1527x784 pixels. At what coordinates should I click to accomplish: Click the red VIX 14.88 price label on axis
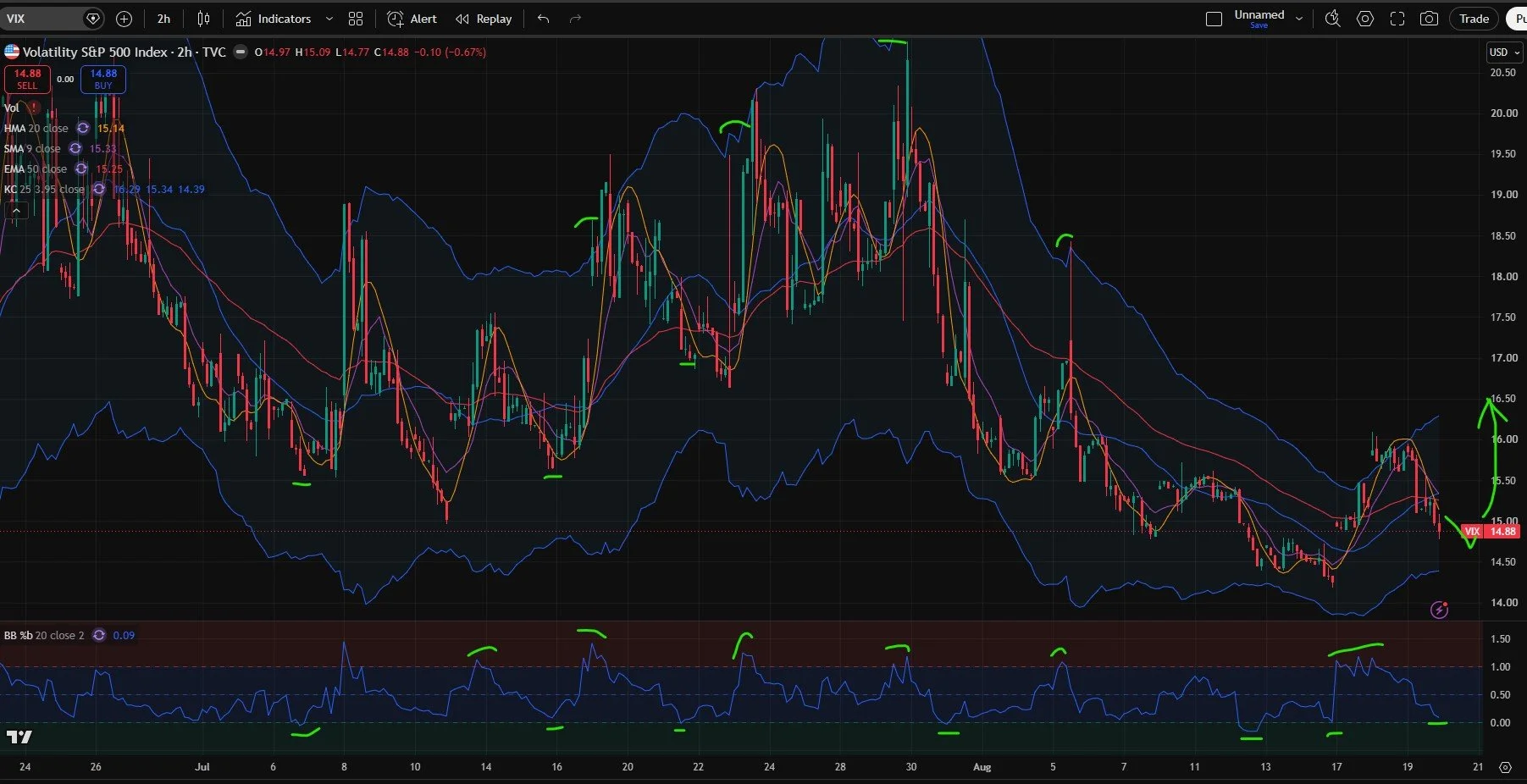[x=1490, y=532]
